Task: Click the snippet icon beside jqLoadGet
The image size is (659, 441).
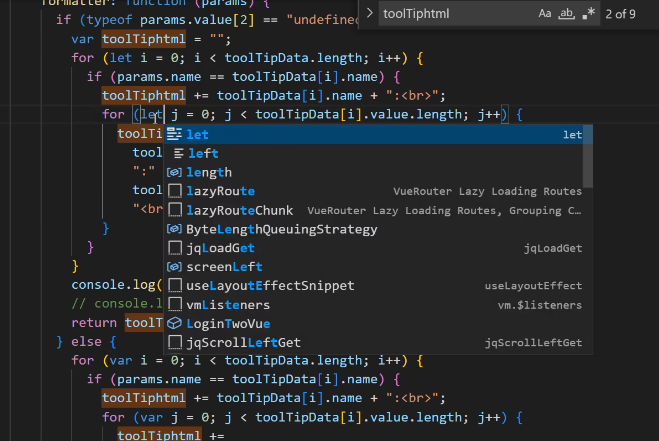Action: [175, 248]
